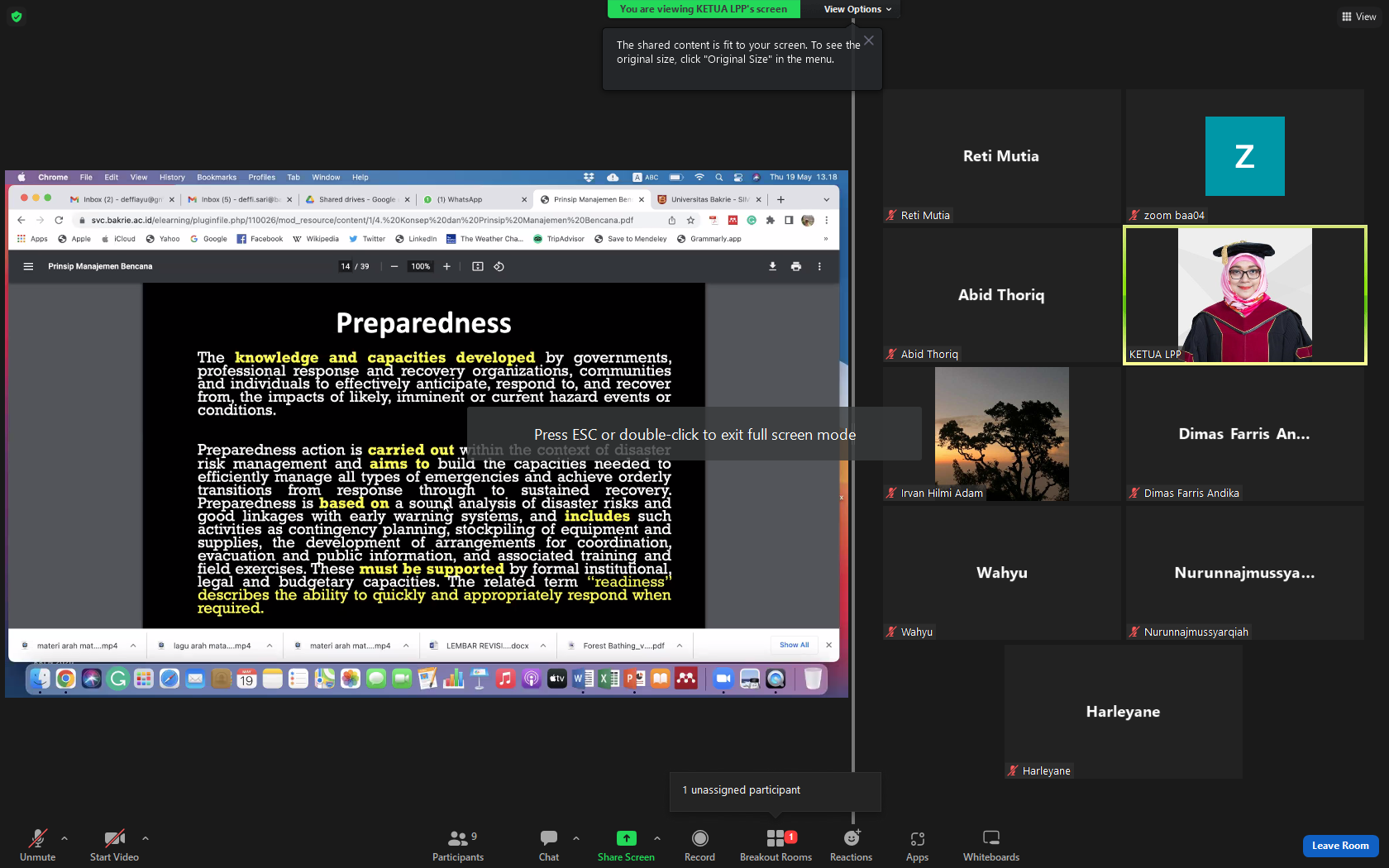Zoom in the PDF with the plus icon
Image resolution: width=1389 pixels, height=868 pixels.
coord(447,266)
